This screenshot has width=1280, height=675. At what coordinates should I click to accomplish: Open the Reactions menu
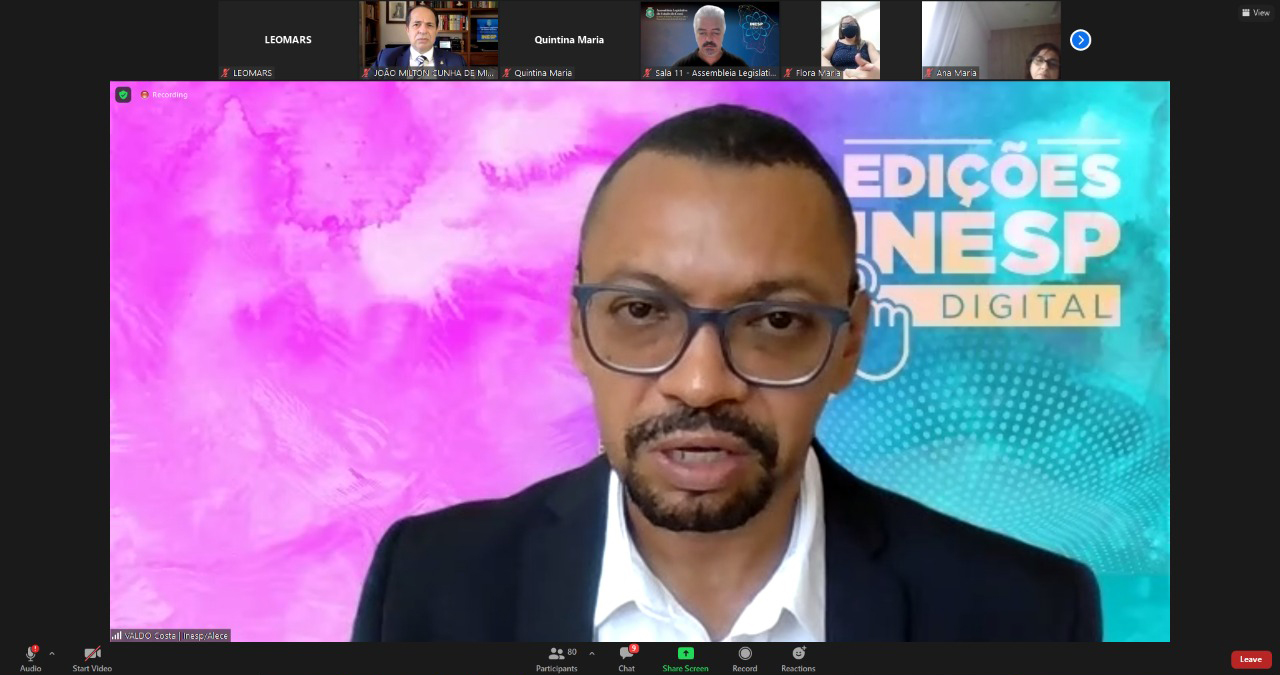click(798, 654)
